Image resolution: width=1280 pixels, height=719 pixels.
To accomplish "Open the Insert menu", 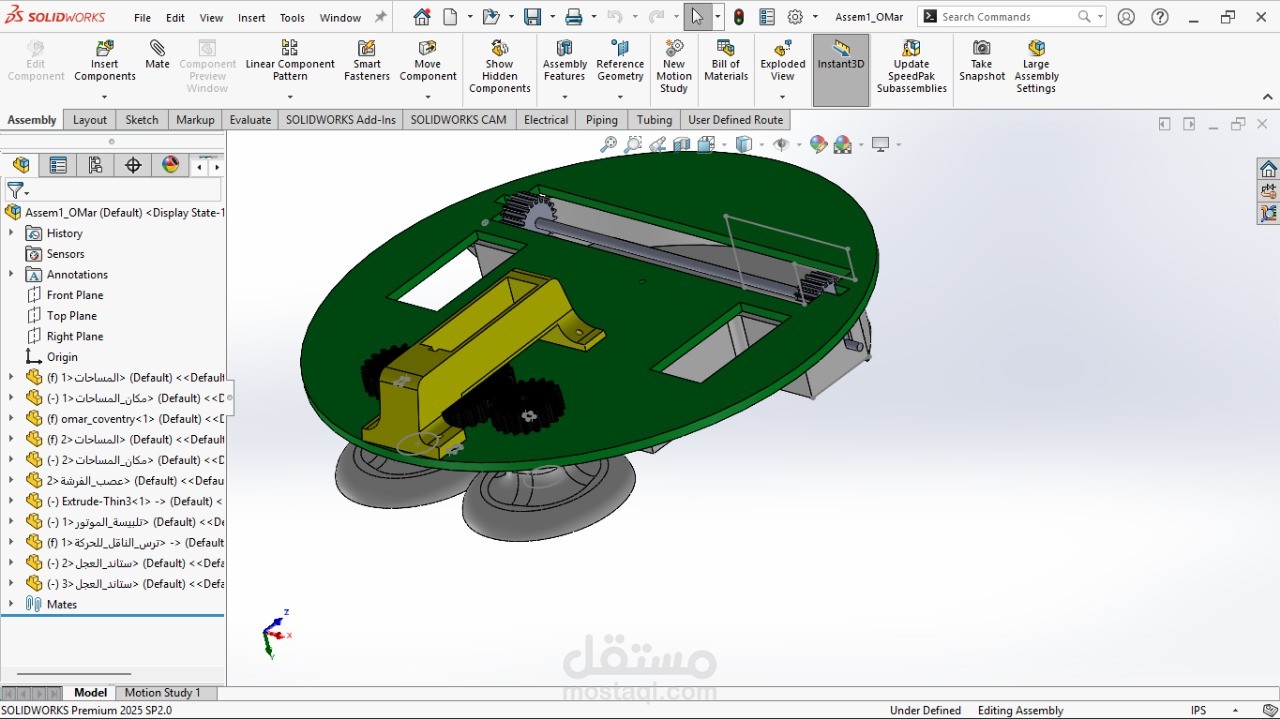I will (252, 18).
